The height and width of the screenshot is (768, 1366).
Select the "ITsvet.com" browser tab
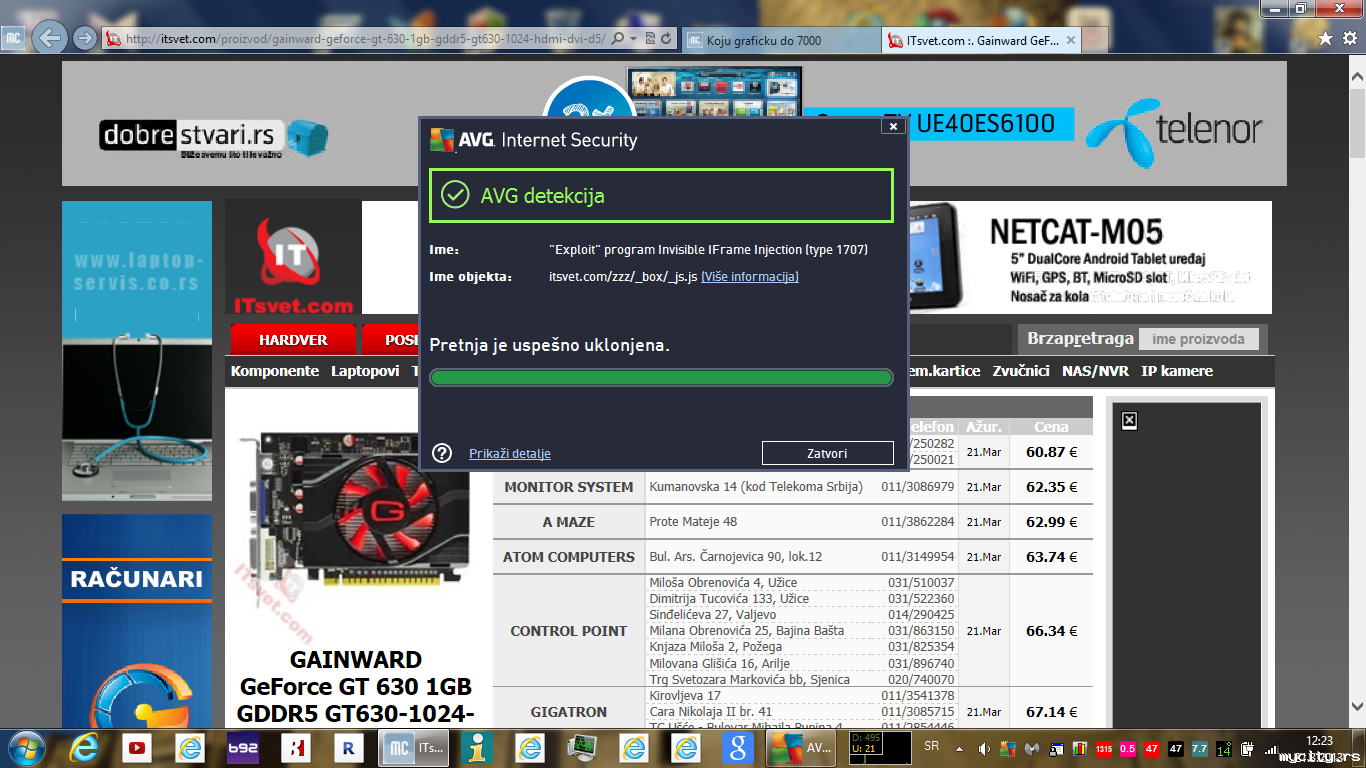[982, 40]
